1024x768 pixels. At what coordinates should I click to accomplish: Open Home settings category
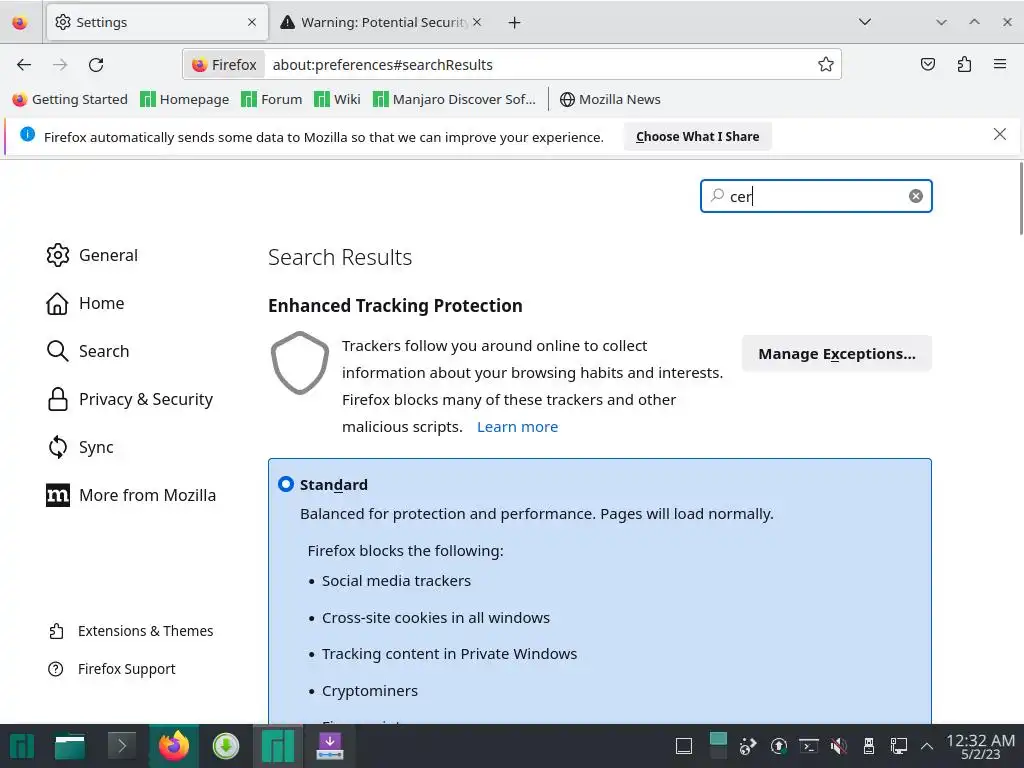[85, 303]
